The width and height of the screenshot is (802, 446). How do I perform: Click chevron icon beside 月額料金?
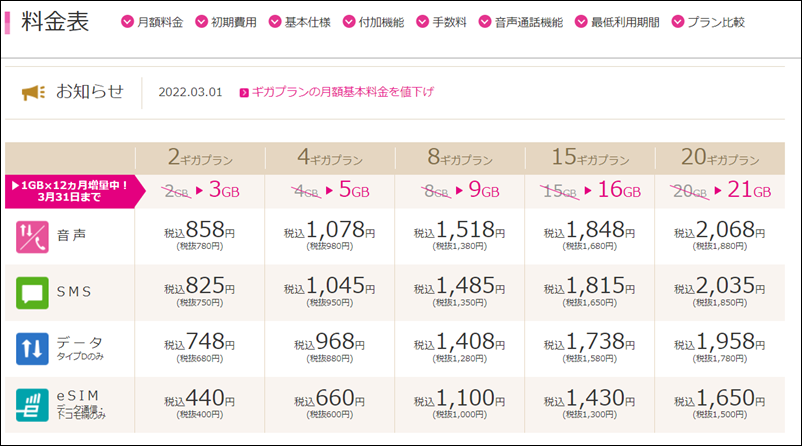[x=126, y=22]
